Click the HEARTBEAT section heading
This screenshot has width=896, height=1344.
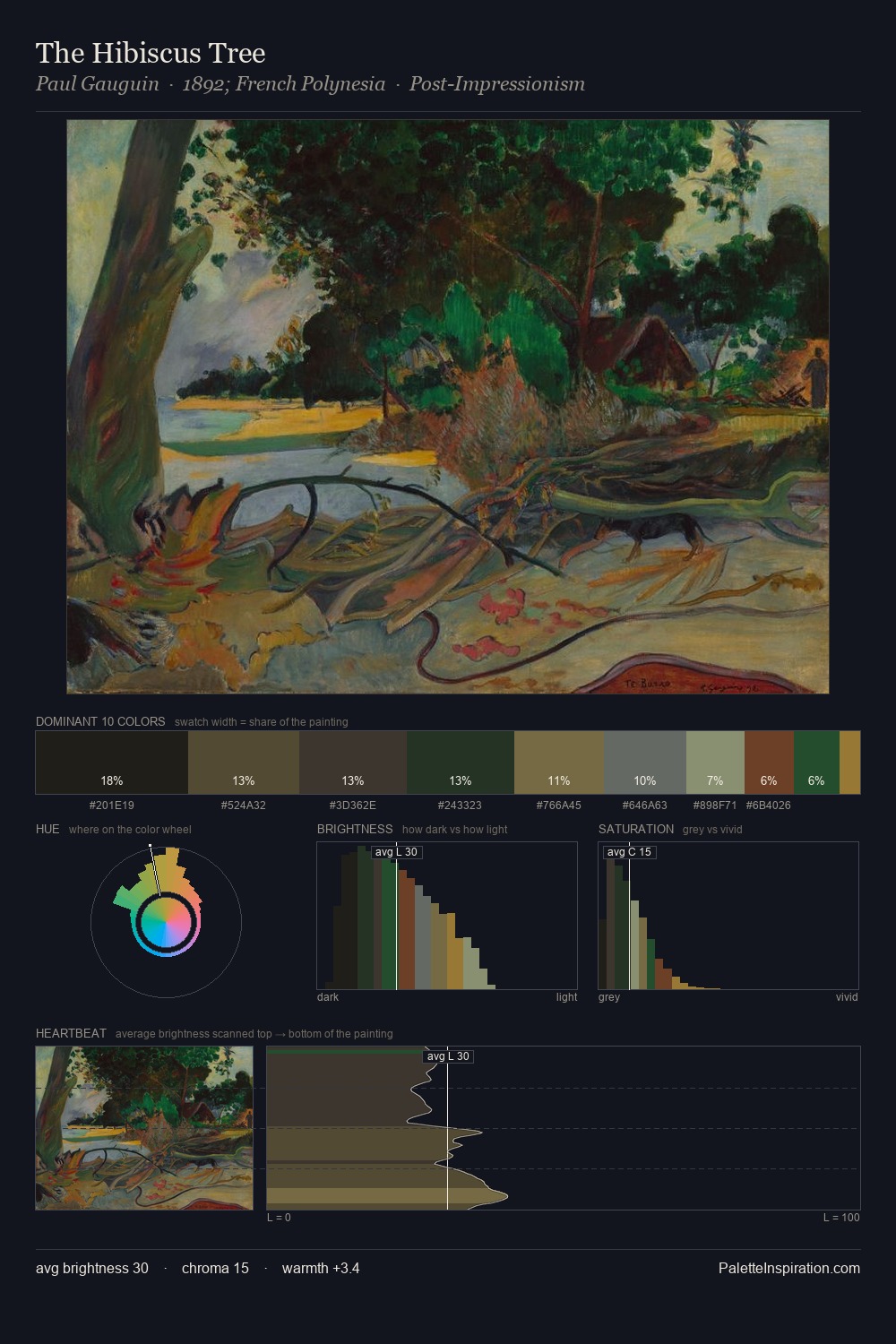(71, 1033)
